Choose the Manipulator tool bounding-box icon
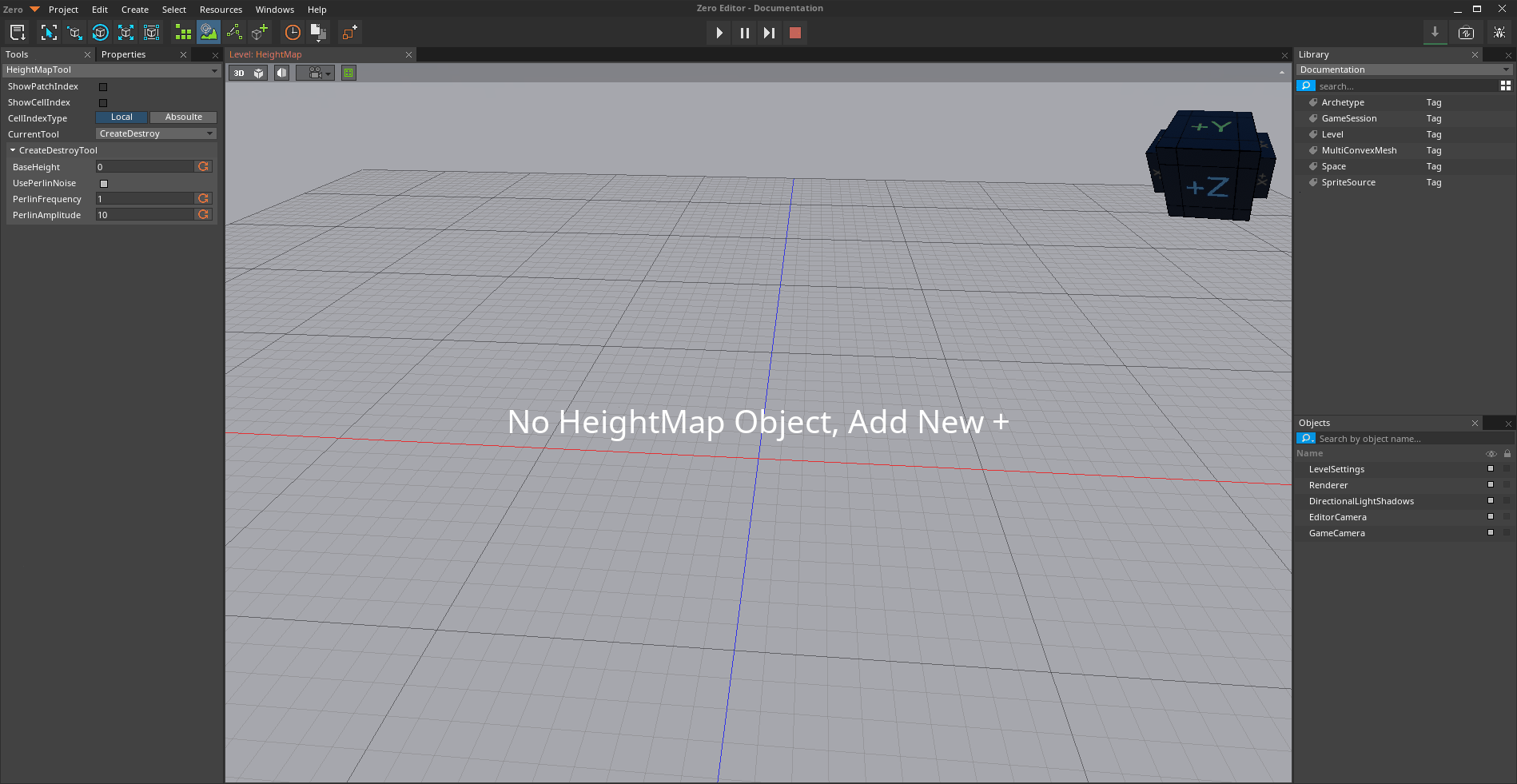 click(x=151, y=33)
